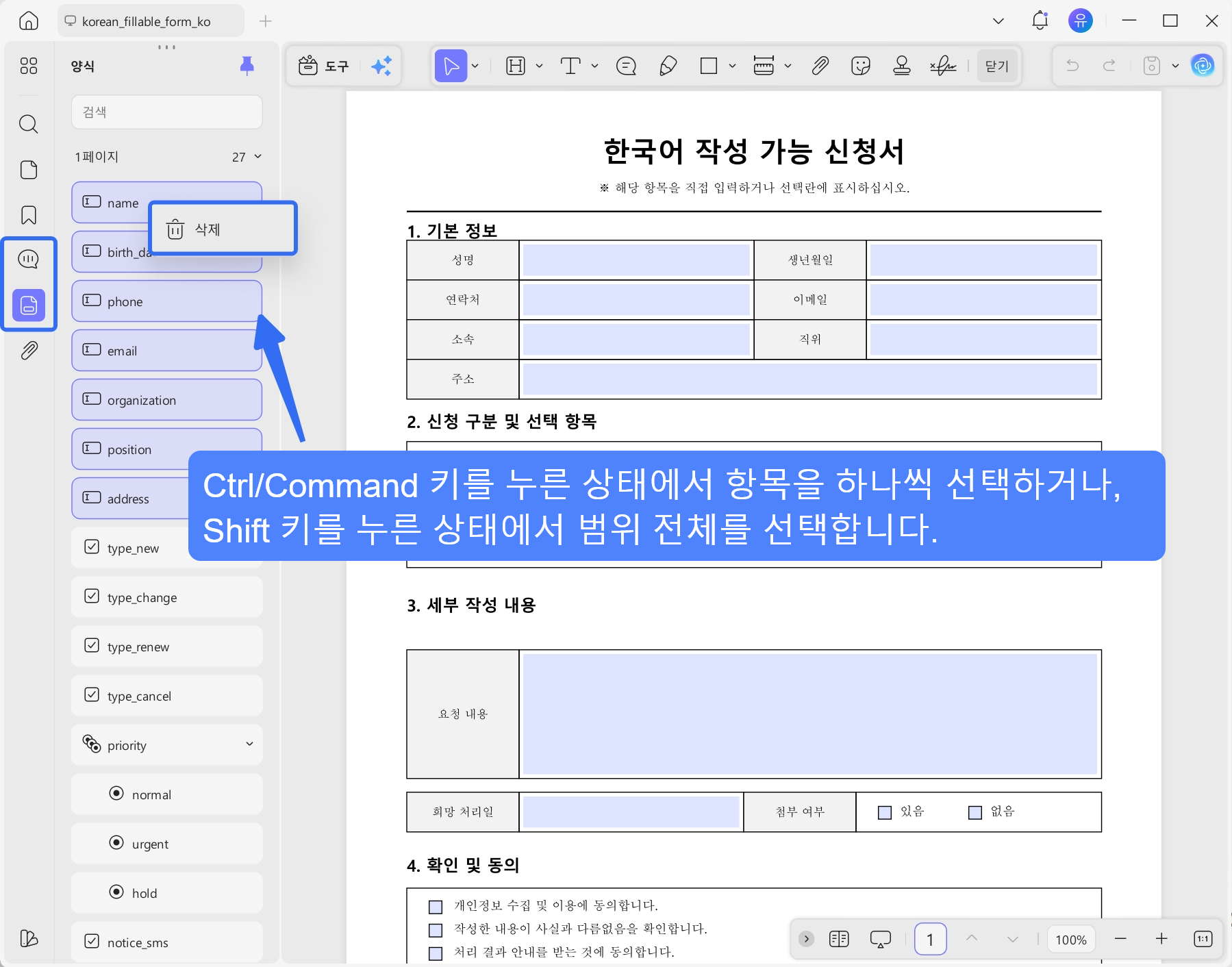Open the 도구 tools menu

323,66
